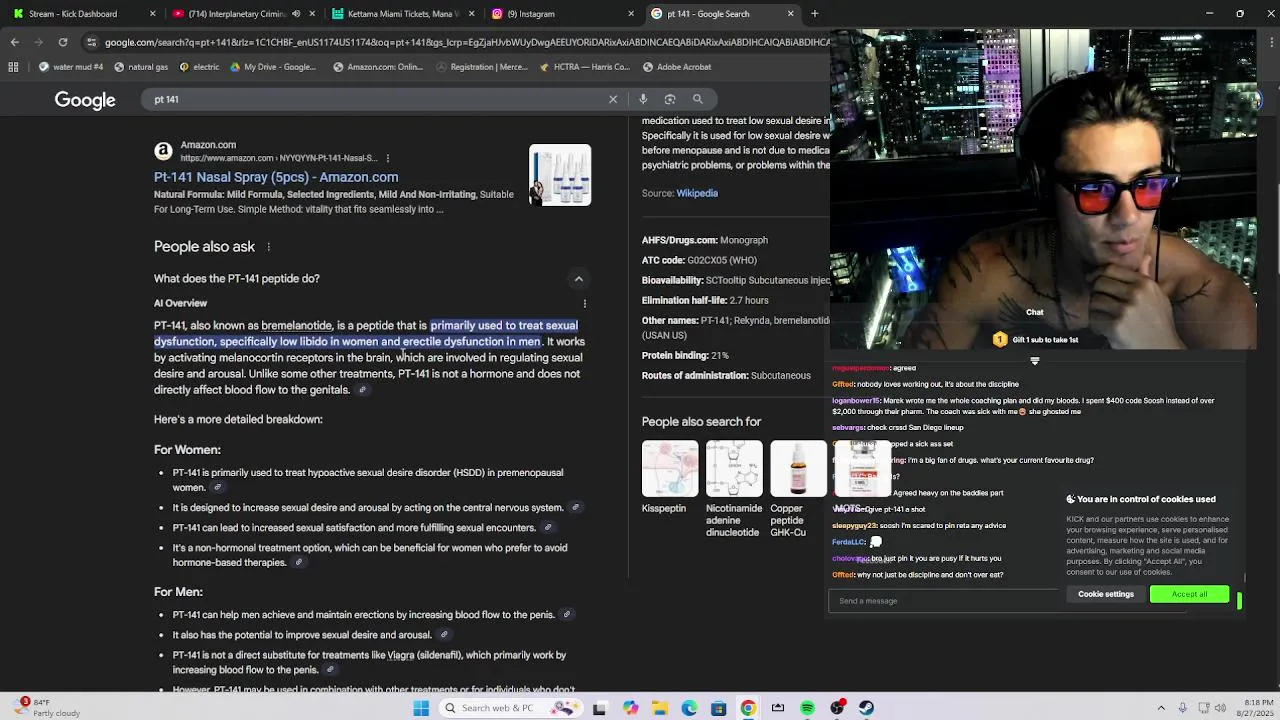Open Adobe Acrobat bookmark

677,67
